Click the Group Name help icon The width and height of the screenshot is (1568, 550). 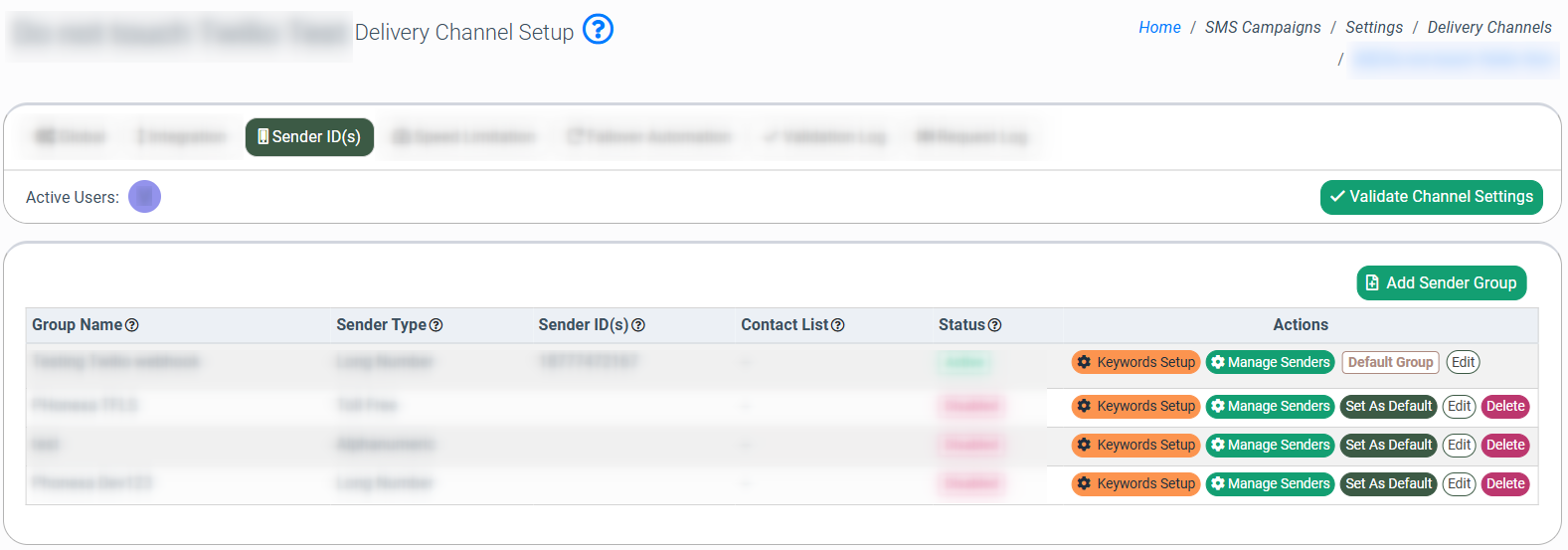coord(132,325)
